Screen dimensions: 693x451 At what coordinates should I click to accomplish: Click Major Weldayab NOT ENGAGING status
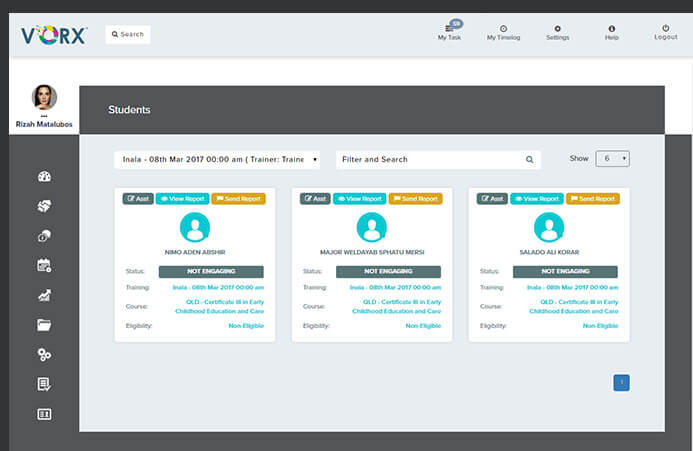[x=388, y=271]
